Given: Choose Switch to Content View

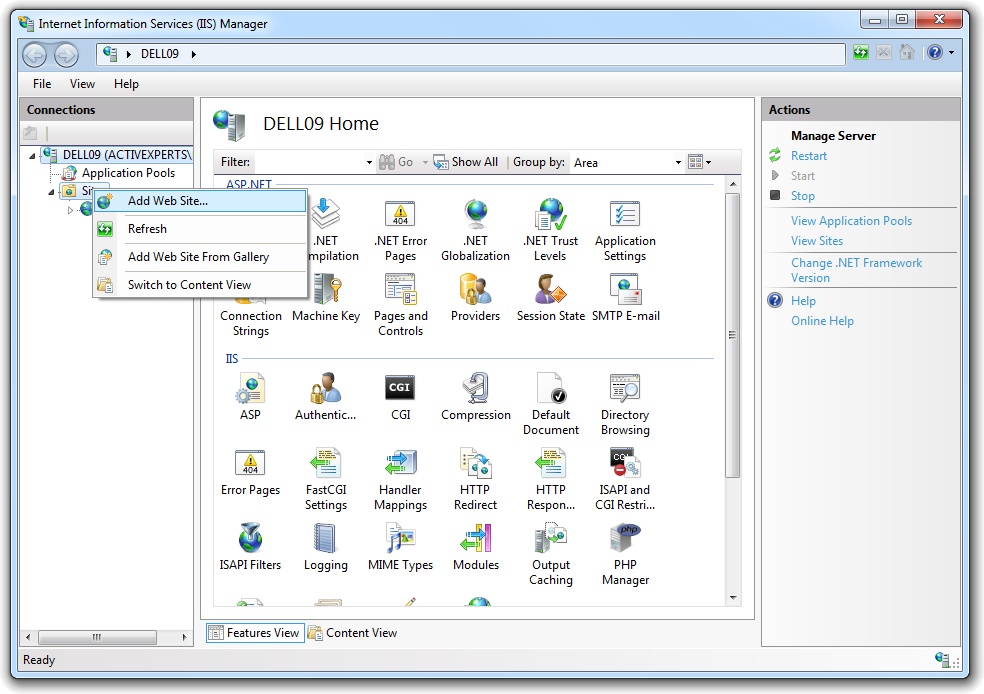Looking at the screenshot, I should click(200, 285).
